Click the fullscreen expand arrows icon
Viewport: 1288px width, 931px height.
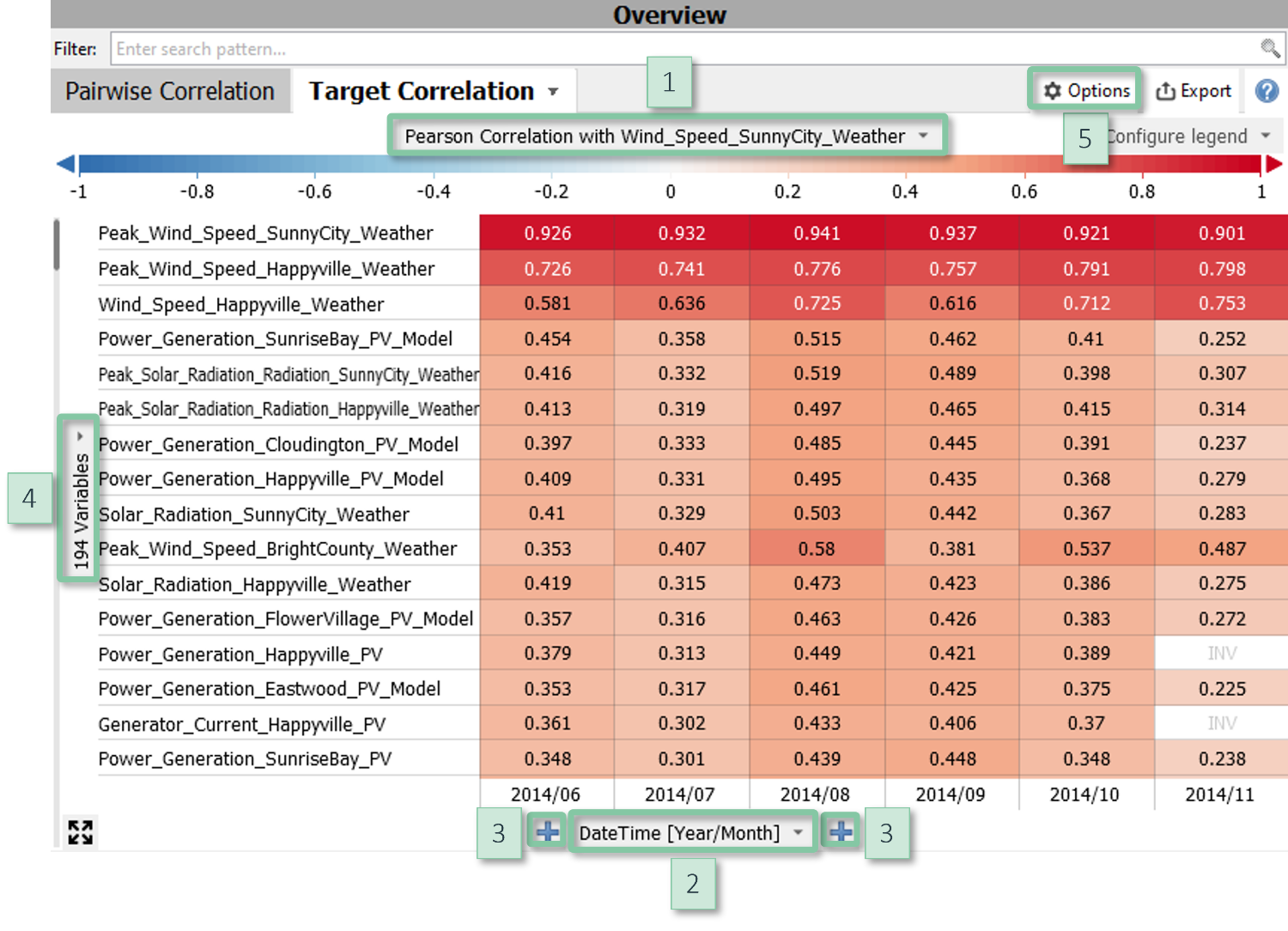(x=80, y=831)
